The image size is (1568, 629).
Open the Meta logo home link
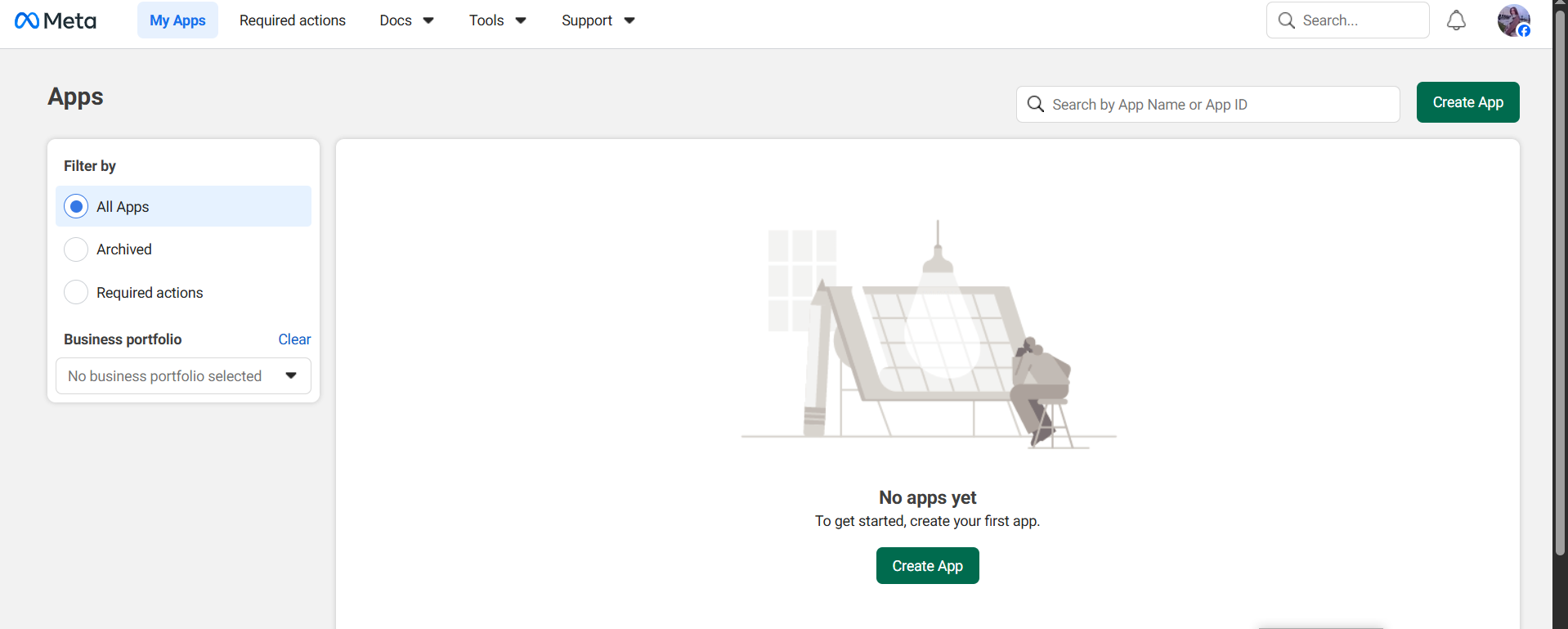(56, 20)
